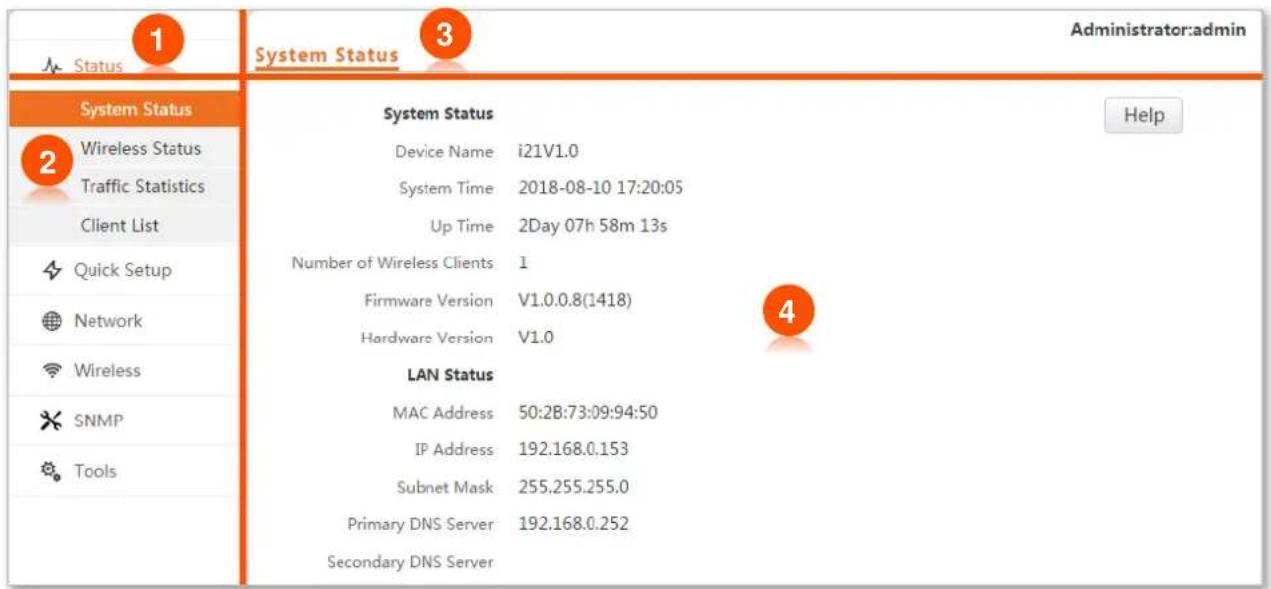The height and width of the screenshot is (589, 1271).
Task: Click the Secondary DNS Server label
Action: (410, 562)
